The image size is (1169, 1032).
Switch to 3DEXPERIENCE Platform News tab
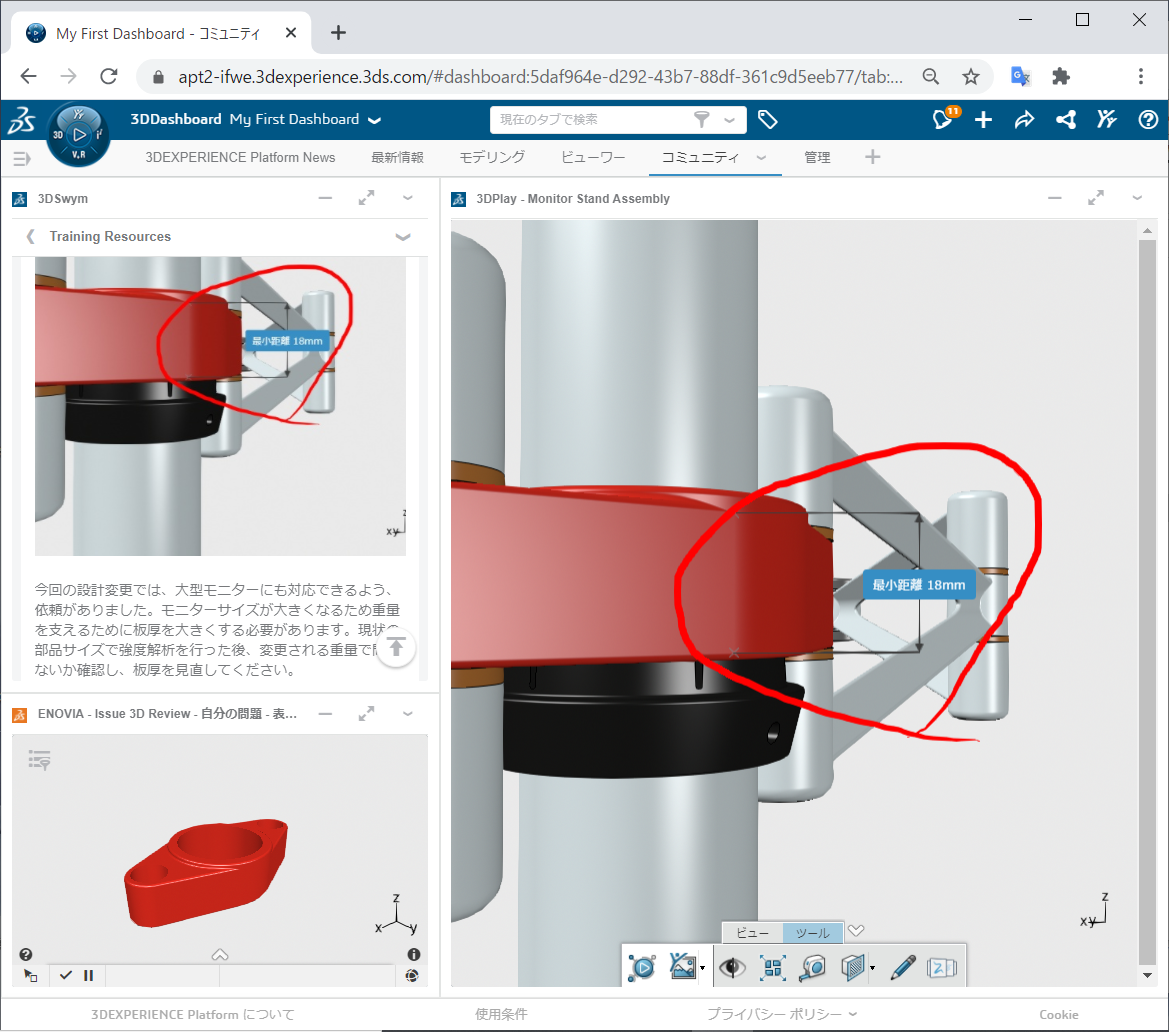pos(240,157)
